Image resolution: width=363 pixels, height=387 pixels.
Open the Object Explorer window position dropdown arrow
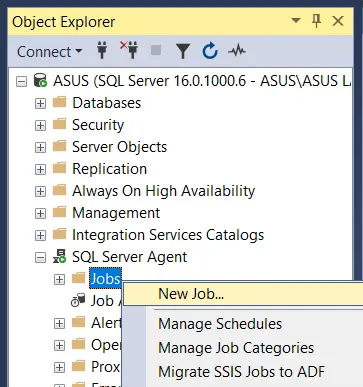[296, 21]
